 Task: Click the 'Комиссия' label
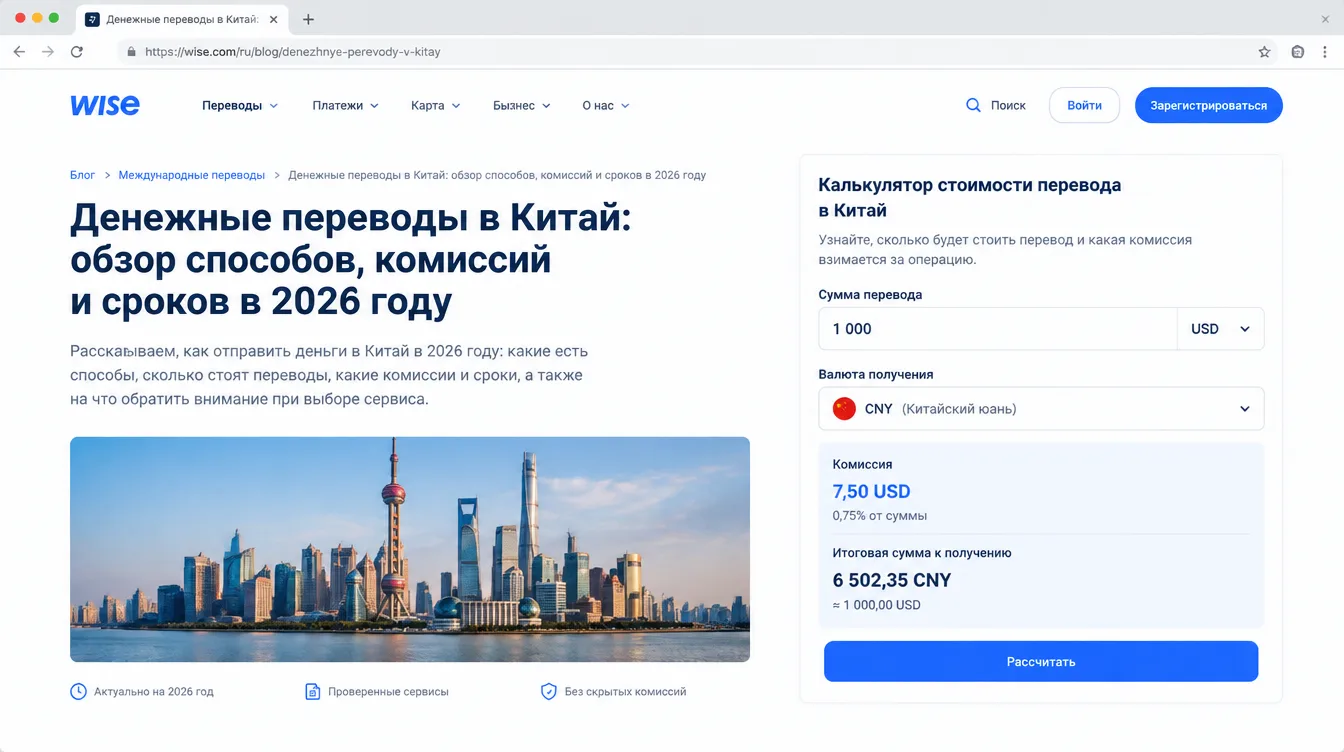pyautogui.click(x=862, y=464)
